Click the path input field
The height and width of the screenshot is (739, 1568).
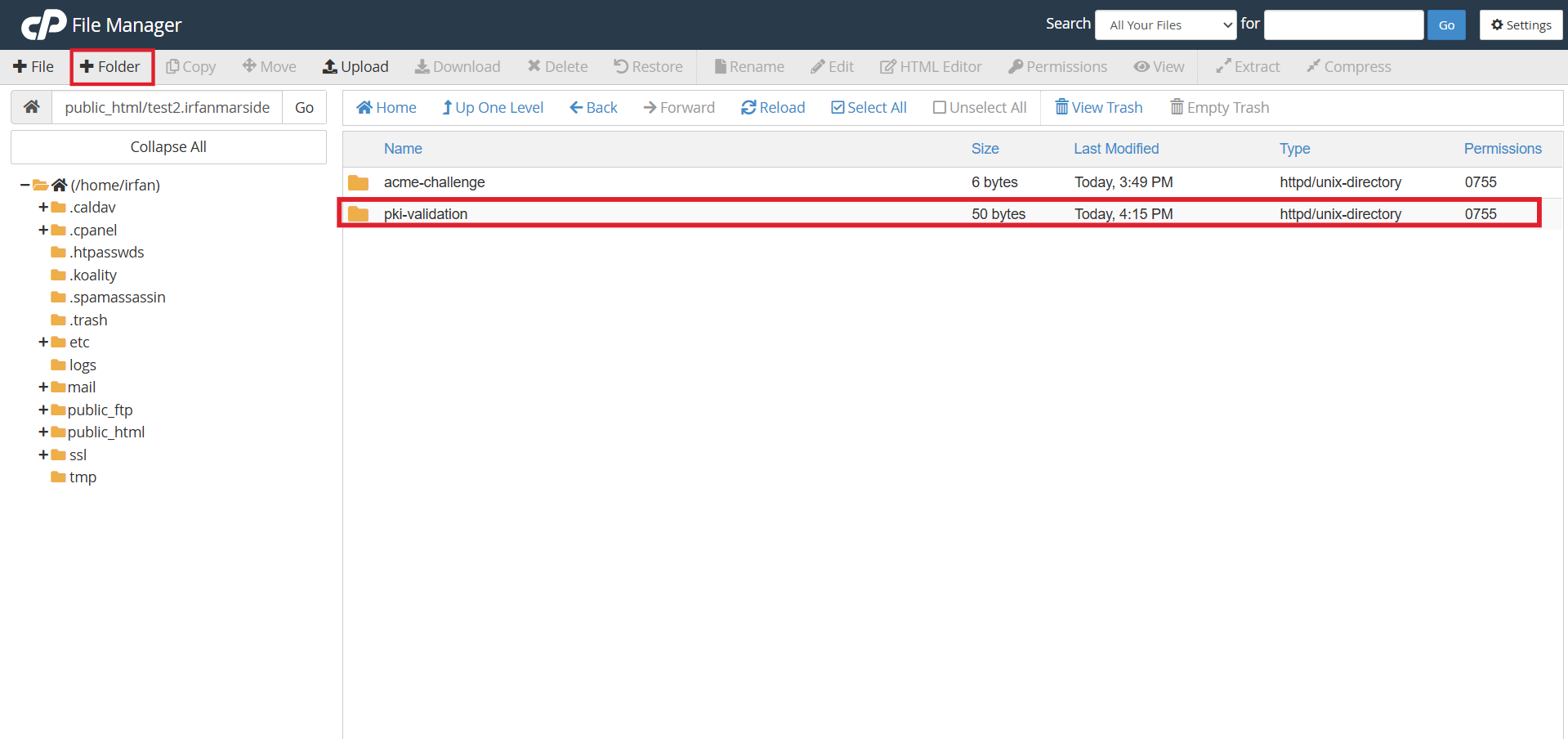(168, 107)
